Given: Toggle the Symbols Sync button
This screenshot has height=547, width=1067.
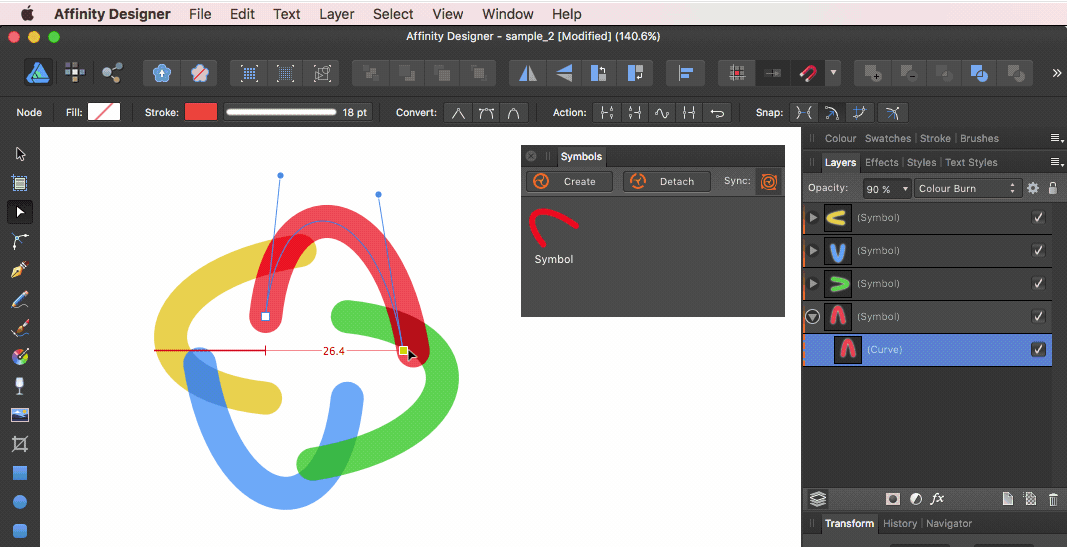Looking at the screenshot, I should pyautogui.click(x=769, y=182).
